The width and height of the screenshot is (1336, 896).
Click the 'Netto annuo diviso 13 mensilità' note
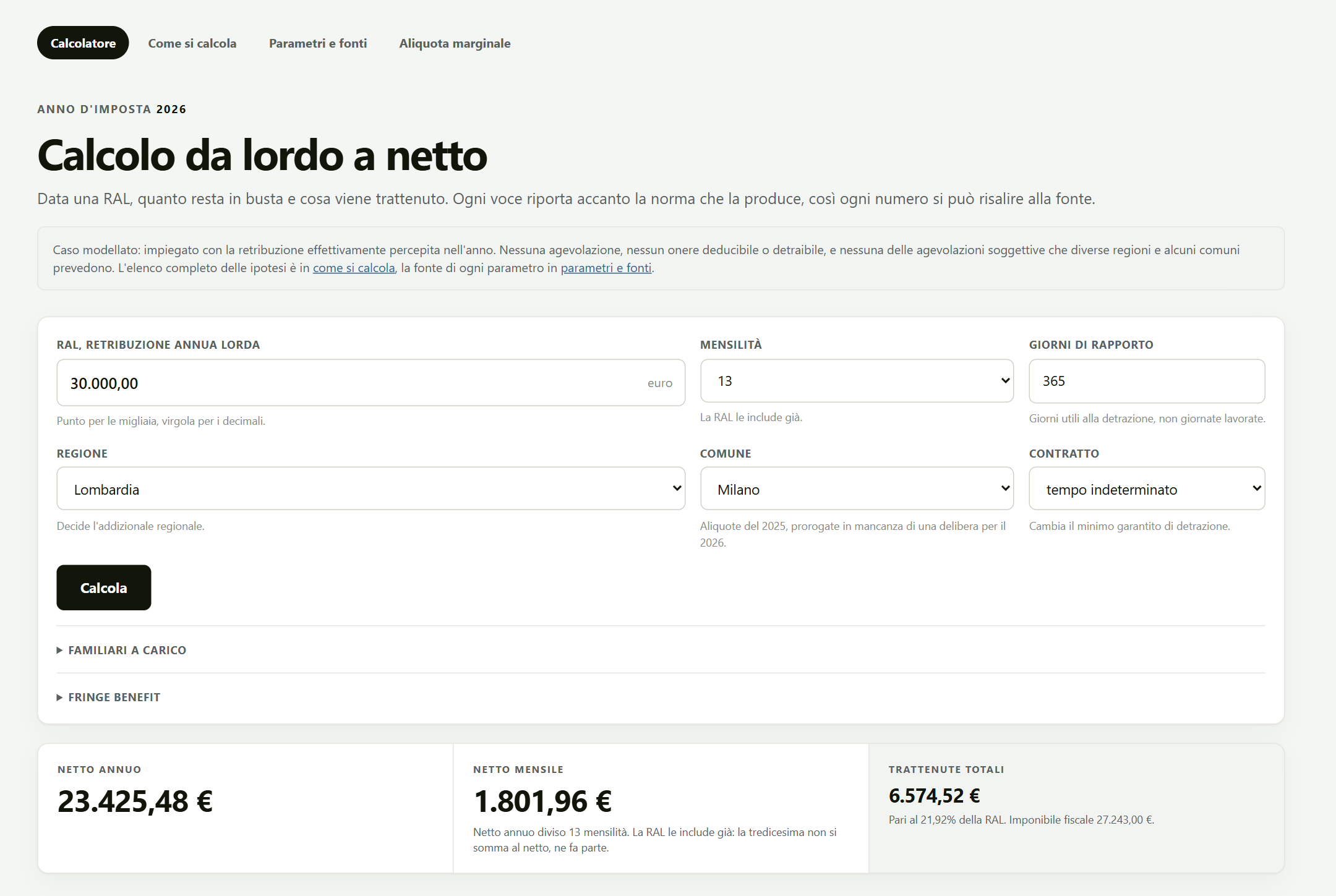tap(655, 840)
